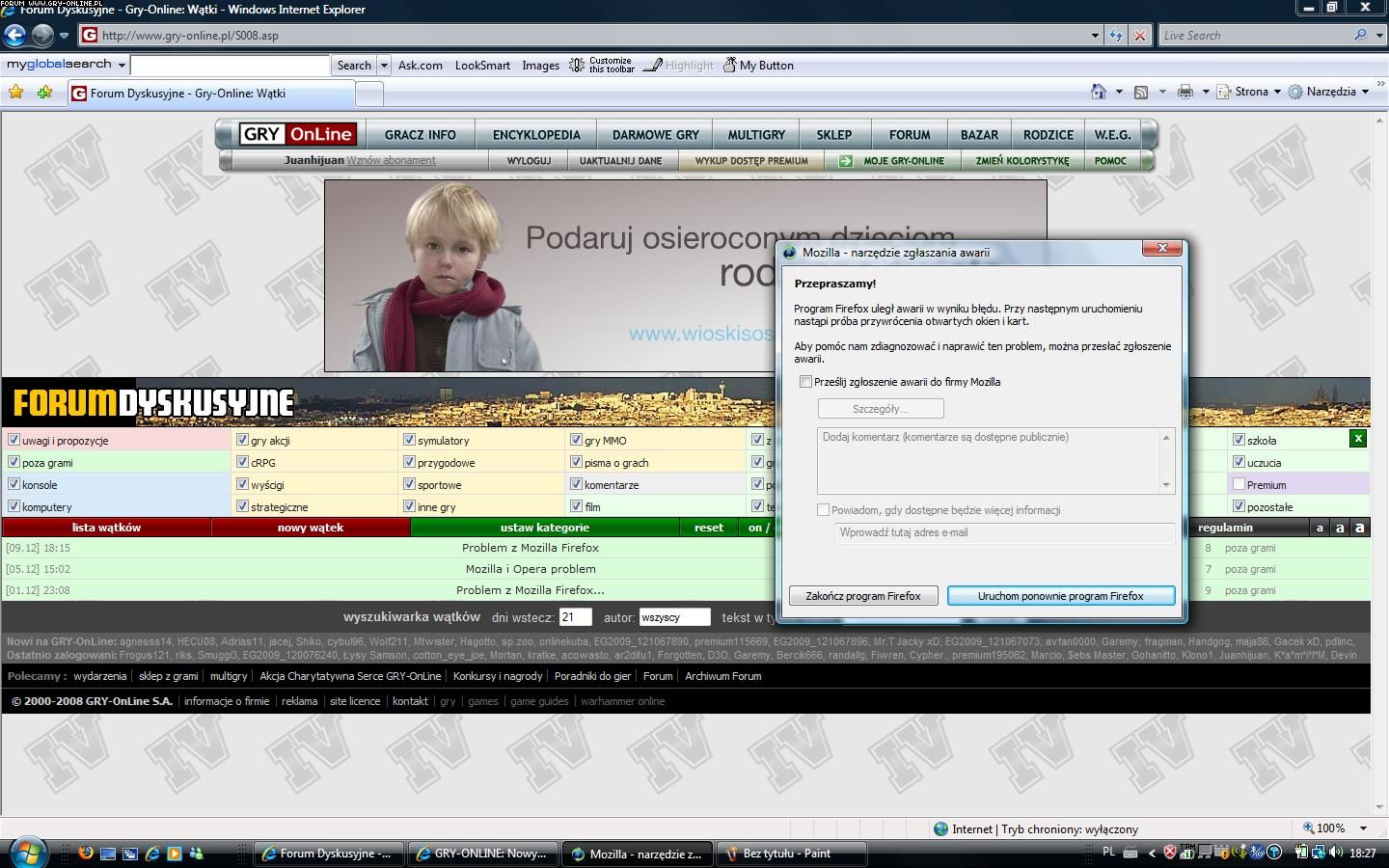This screenshot has width=1389, height=868.
Task: Launch Windows Media Player from quick launch
Action: (x=175, y=853)
